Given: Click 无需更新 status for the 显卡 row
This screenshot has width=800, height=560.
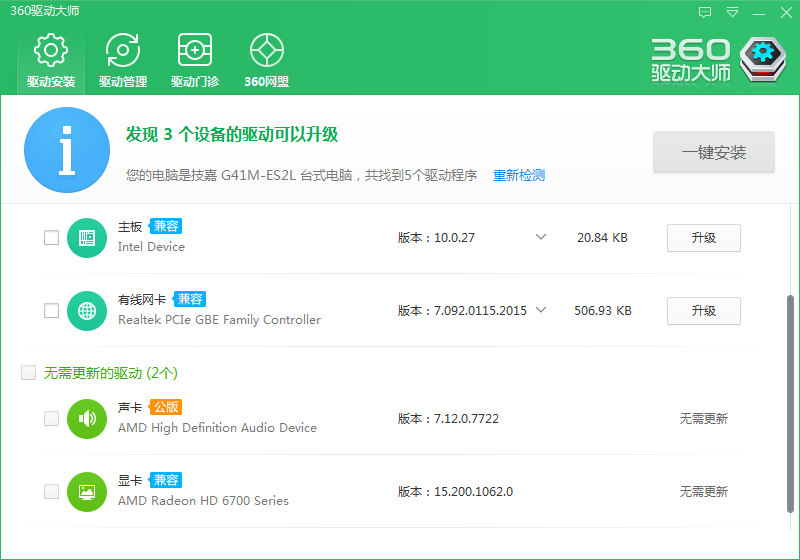Looking at the screenshot, I should pyautogui.click(x=704, y=492).
